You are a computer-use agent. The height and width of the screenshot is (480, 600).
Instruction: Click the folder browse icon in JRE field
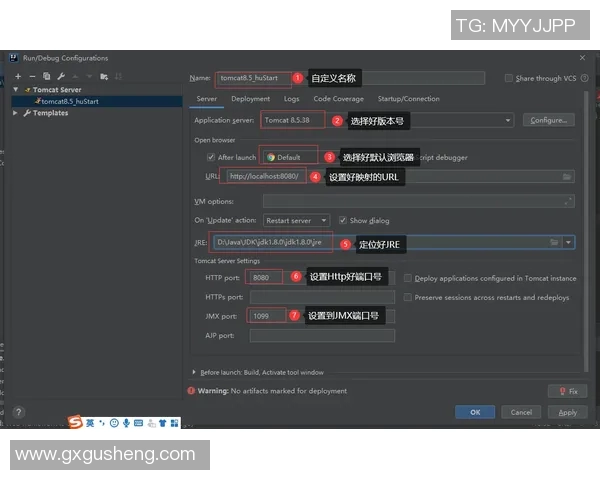[x=554, y=242]
